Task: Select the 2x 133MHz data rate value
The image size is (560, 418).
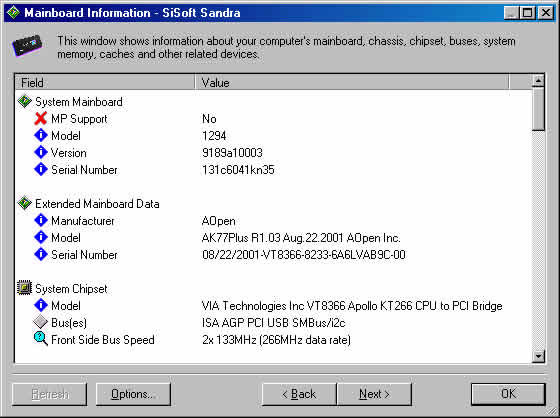Action: (x=276, y=340)
